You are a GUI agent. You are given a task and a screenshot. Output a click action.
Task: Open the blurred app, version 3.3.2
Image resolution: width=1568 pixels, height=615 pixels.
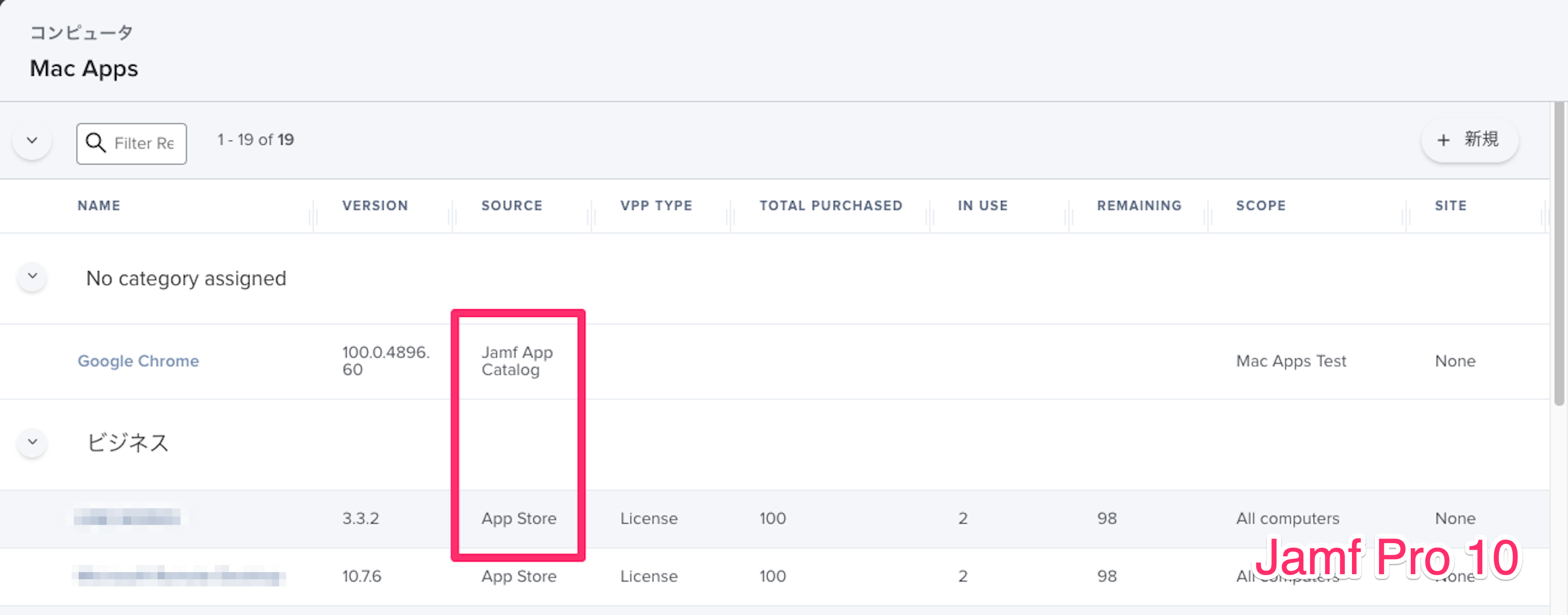click(x=127, y=518)
